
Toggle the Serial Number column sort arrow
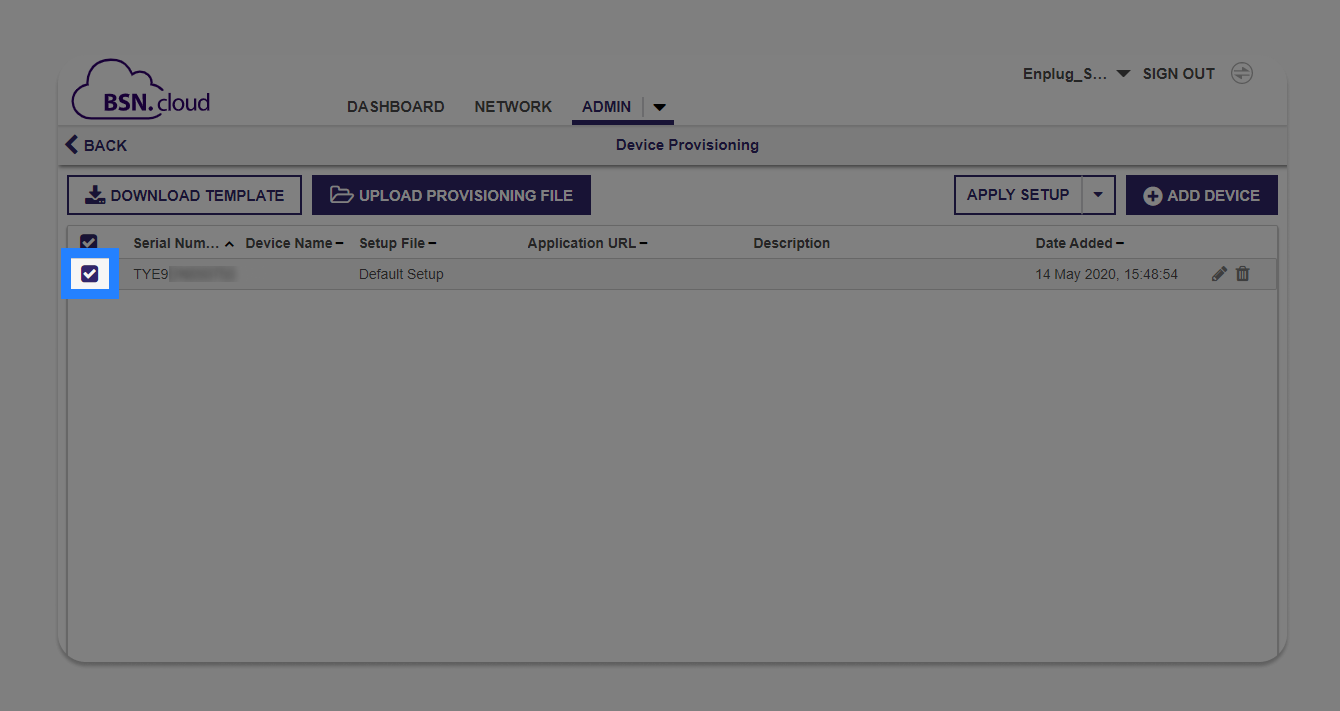228,243
